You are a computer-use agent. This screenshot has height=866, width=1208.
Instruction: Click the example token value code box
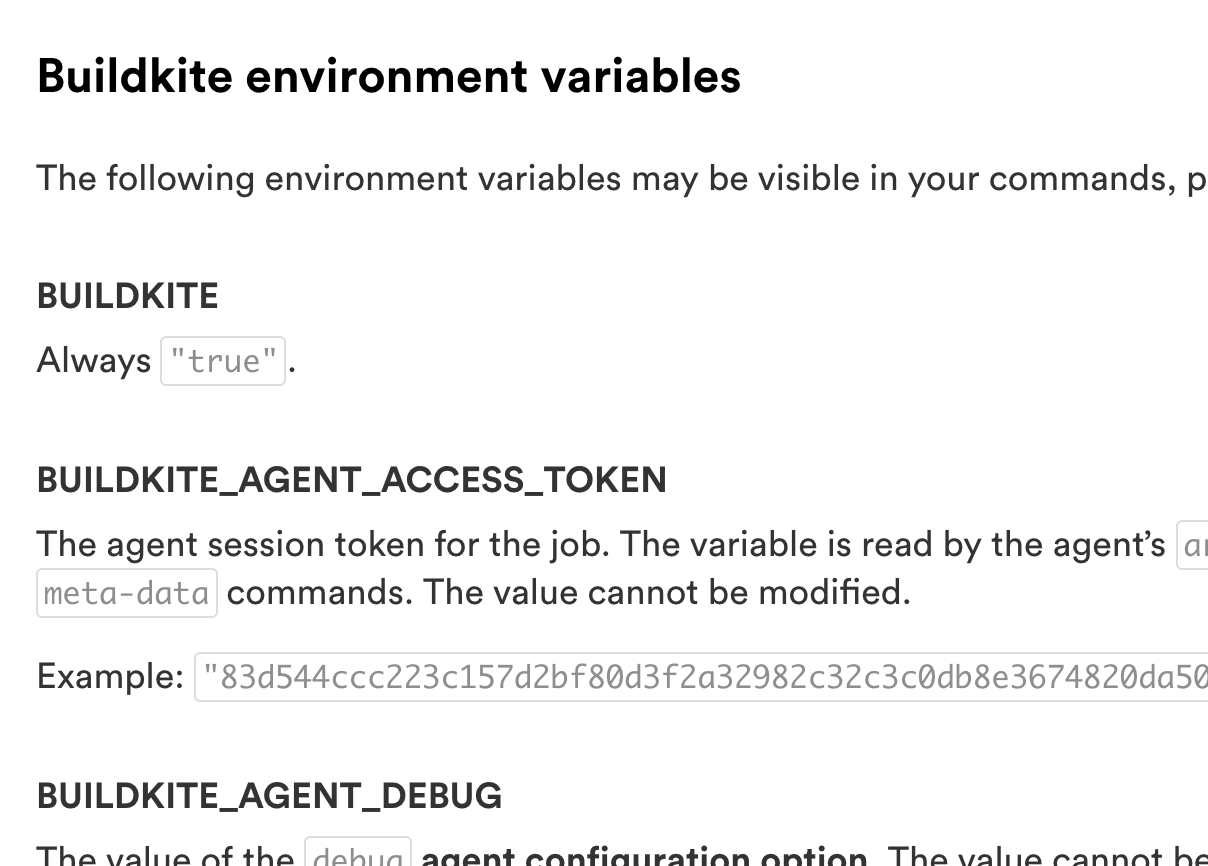pos(700,677)
